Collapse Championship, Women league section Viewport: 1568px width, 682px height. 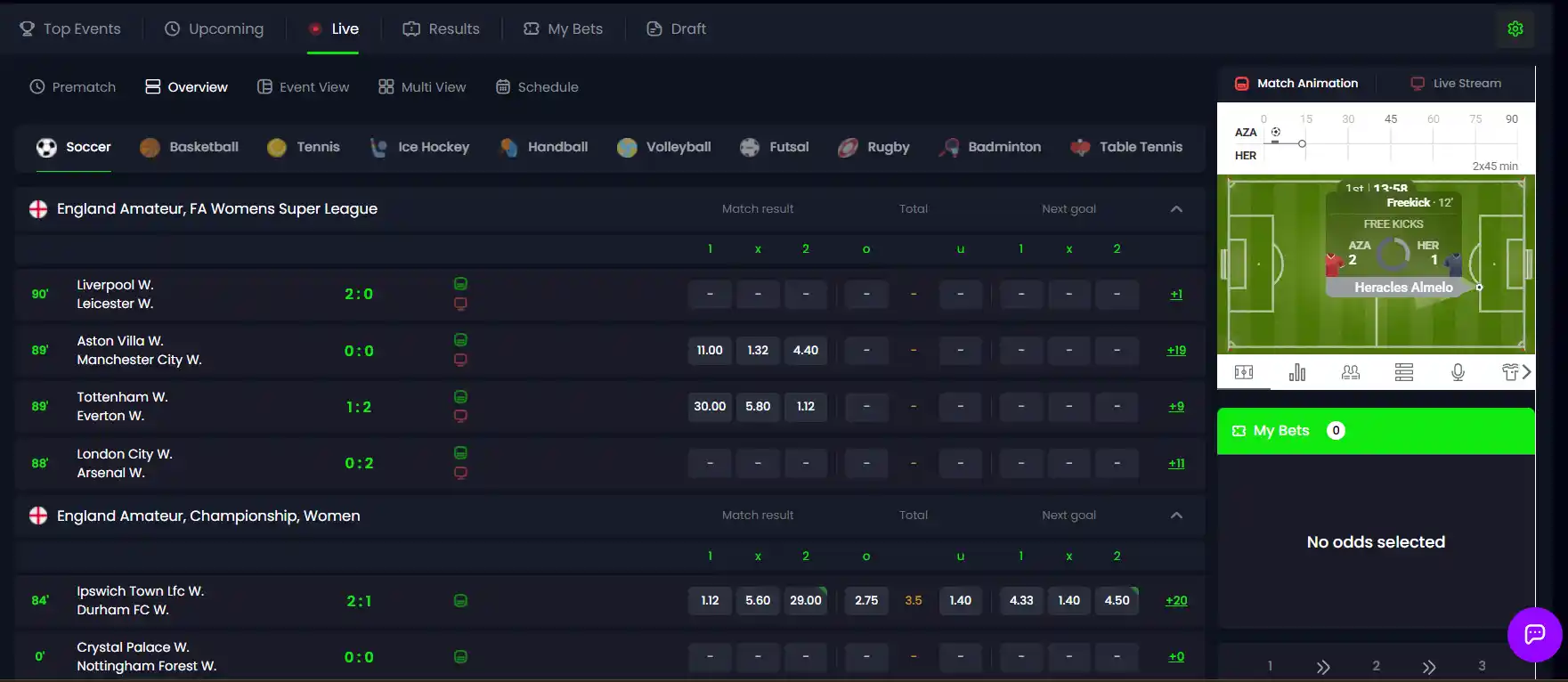point(1176,516)
